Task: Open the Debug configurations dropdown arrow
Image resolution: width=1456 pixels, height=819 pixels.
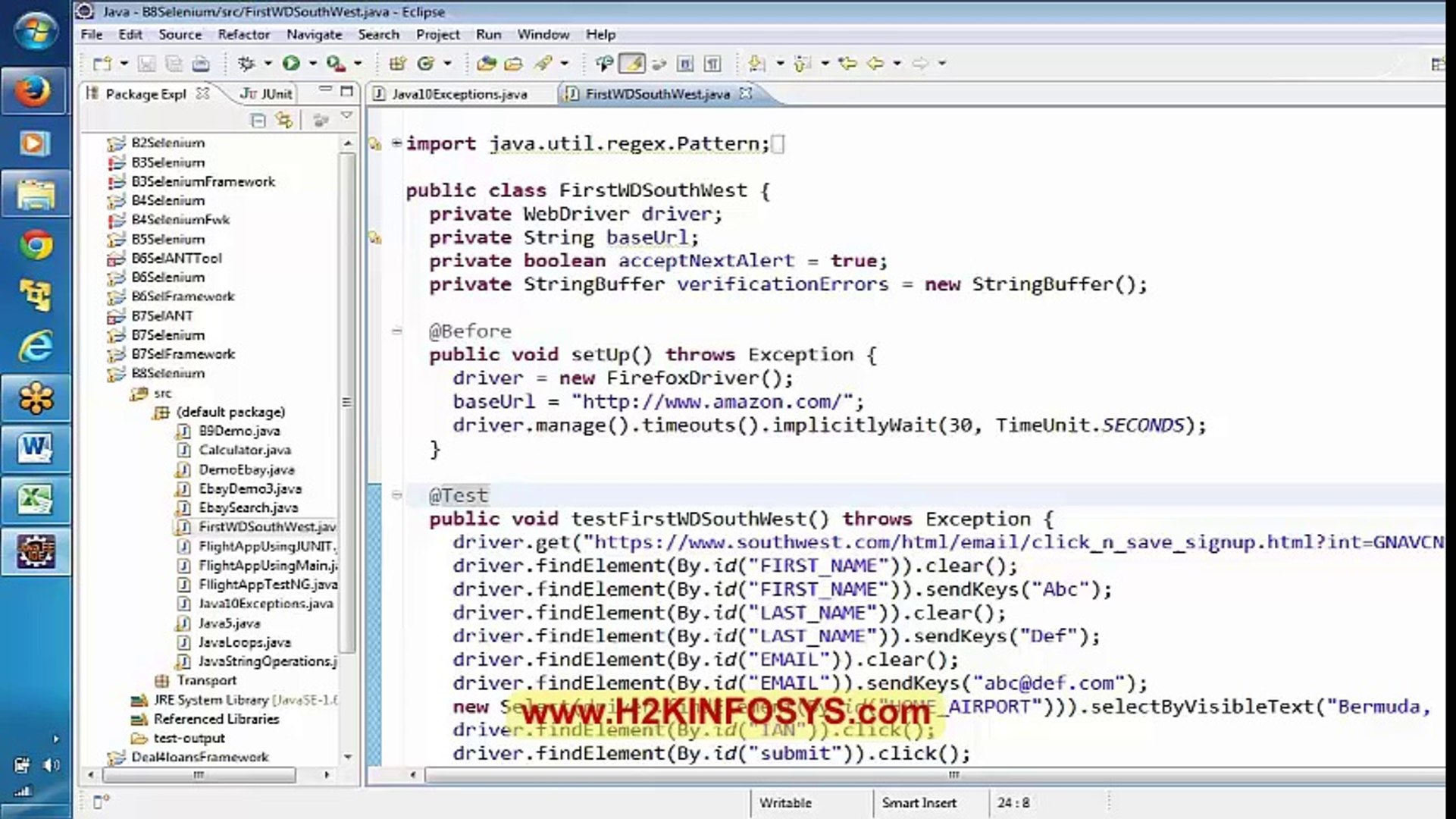Action: pos(268,64)
